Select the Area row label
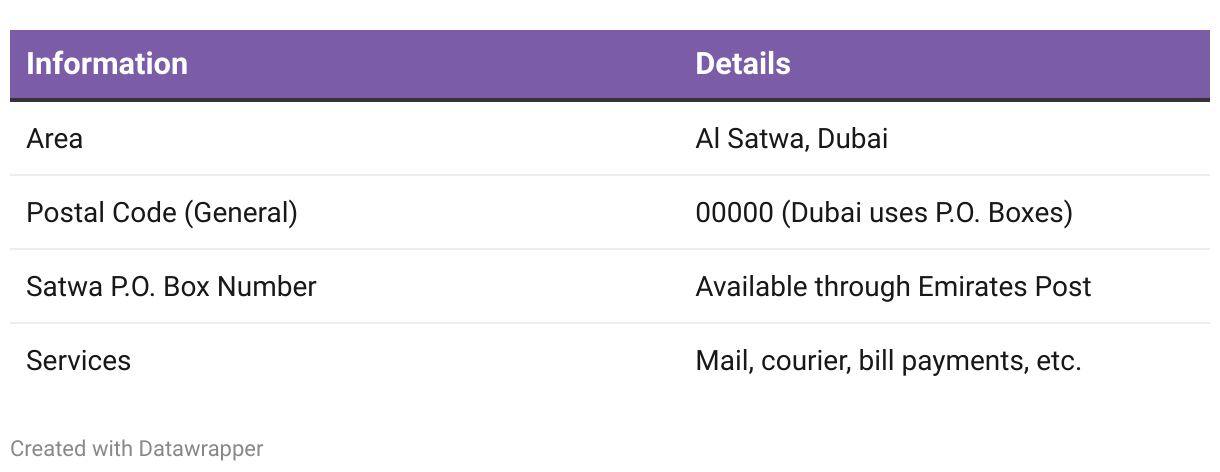The height and width of the screenshot is (472, 1220). pyautogui.click(x=54, y=139)
